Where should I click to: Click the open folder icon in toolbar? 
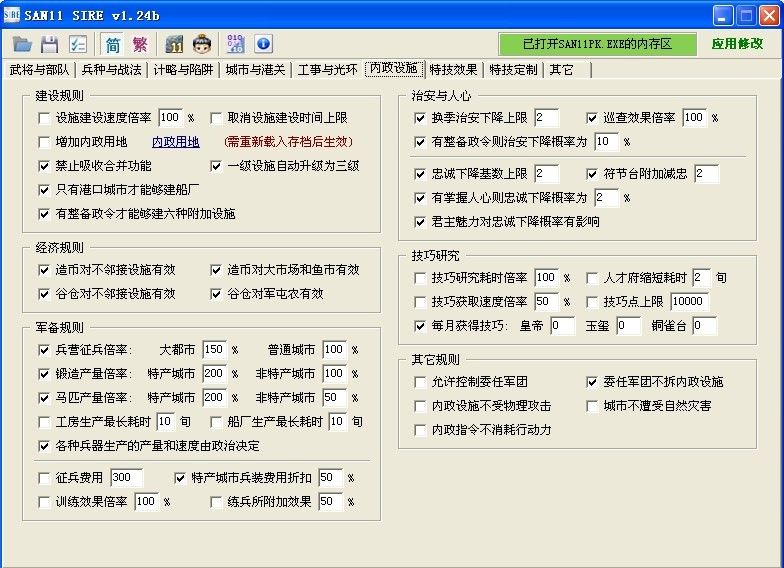(x=22, y=44)
